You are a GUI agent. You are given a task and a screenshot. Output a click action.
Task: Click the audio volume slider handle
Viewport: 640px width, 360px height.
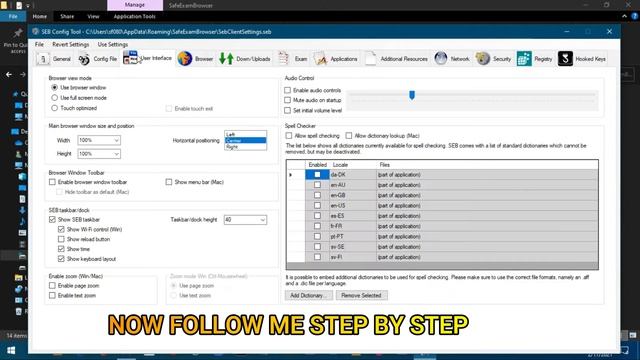(x=412, y=95)
